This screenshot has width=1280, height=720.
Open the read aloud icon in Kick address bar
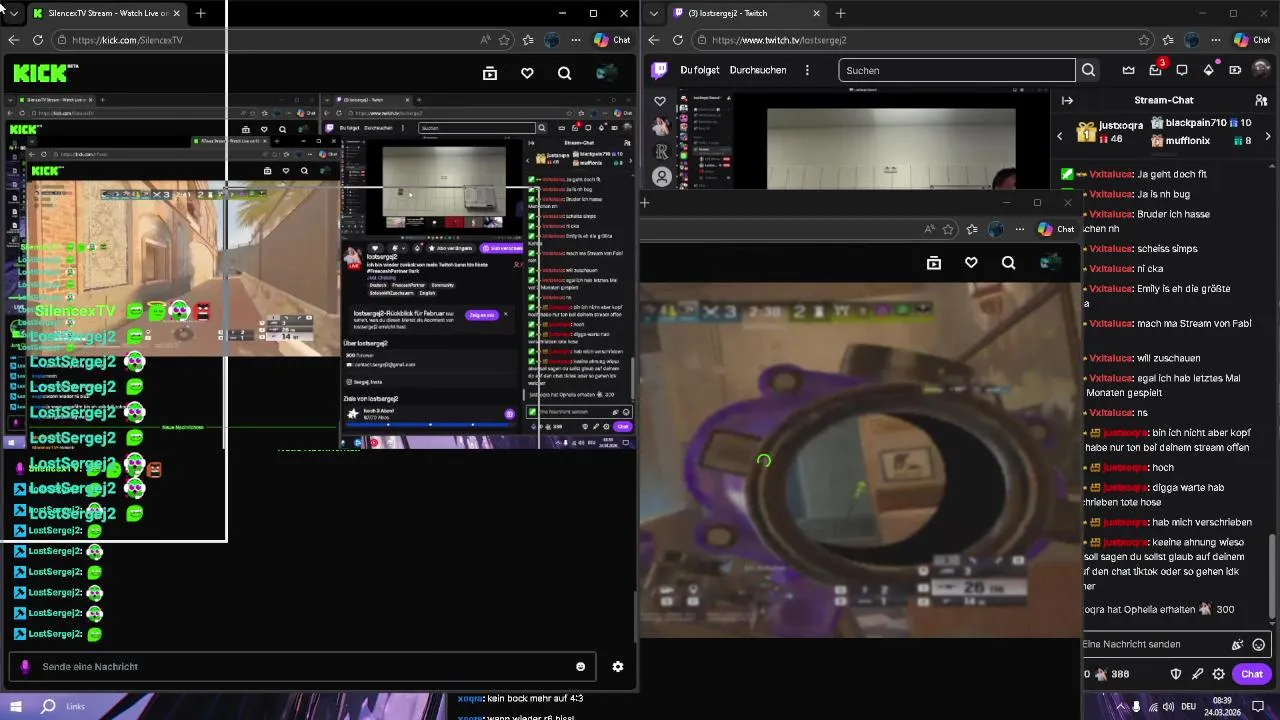(x=485, y=40)
